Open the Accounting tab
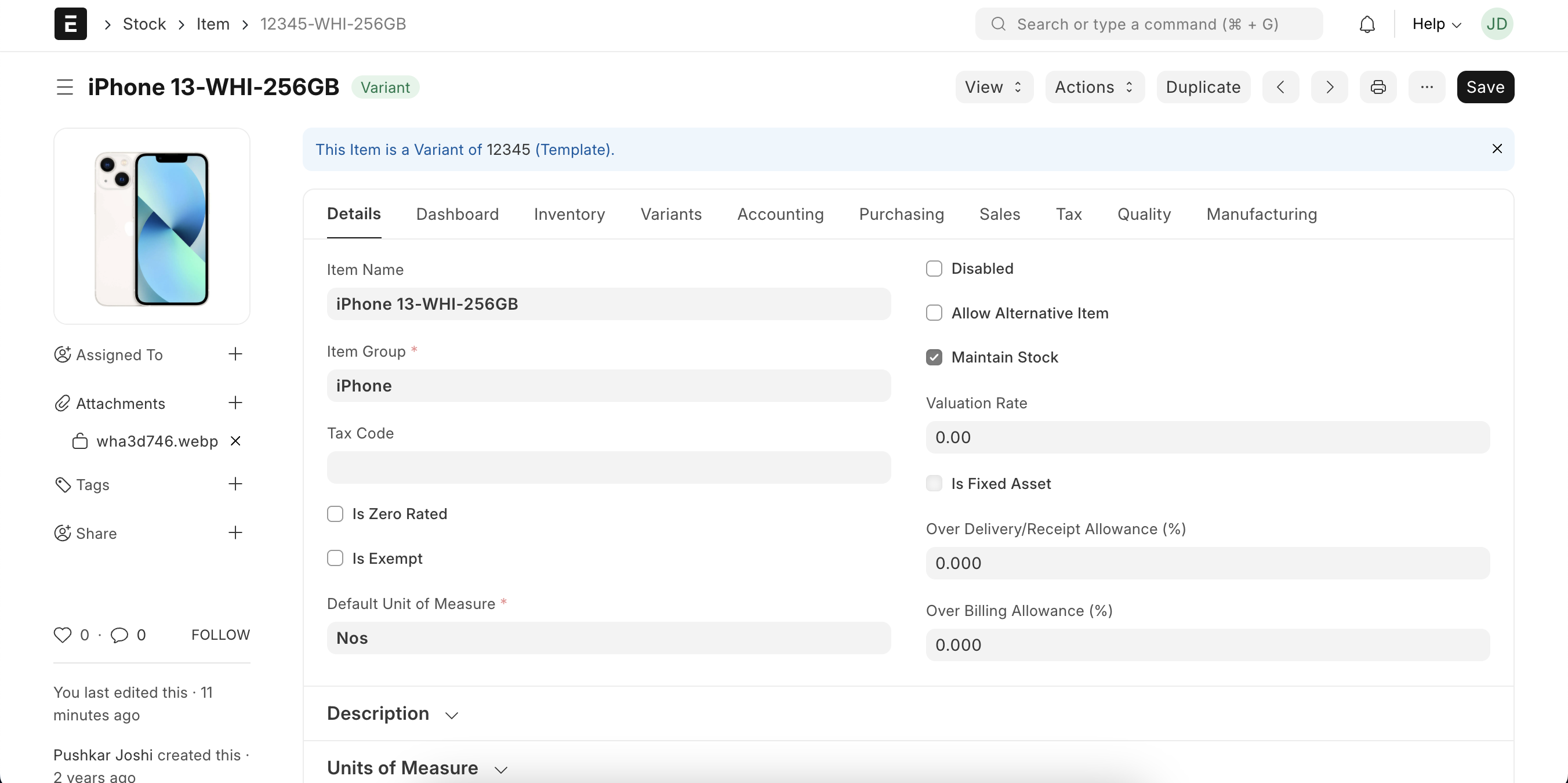 pyautogui.click(x=781, y=215)
